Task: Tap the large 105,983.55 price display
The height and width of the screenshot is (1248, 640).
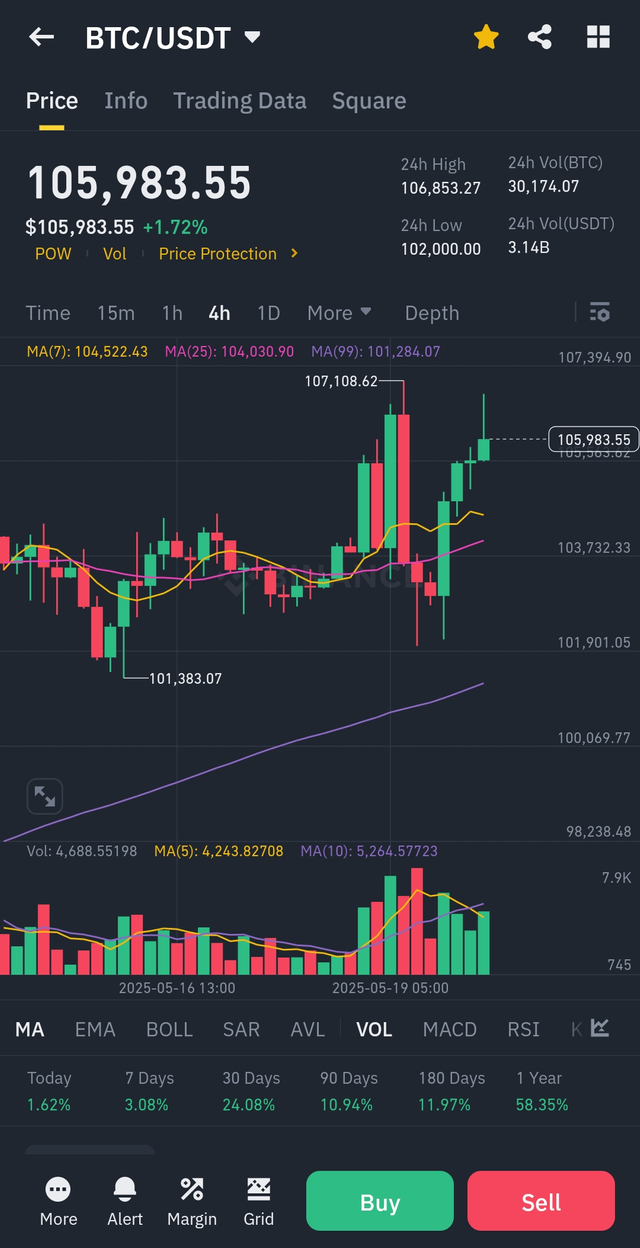Action: [139, 184]
